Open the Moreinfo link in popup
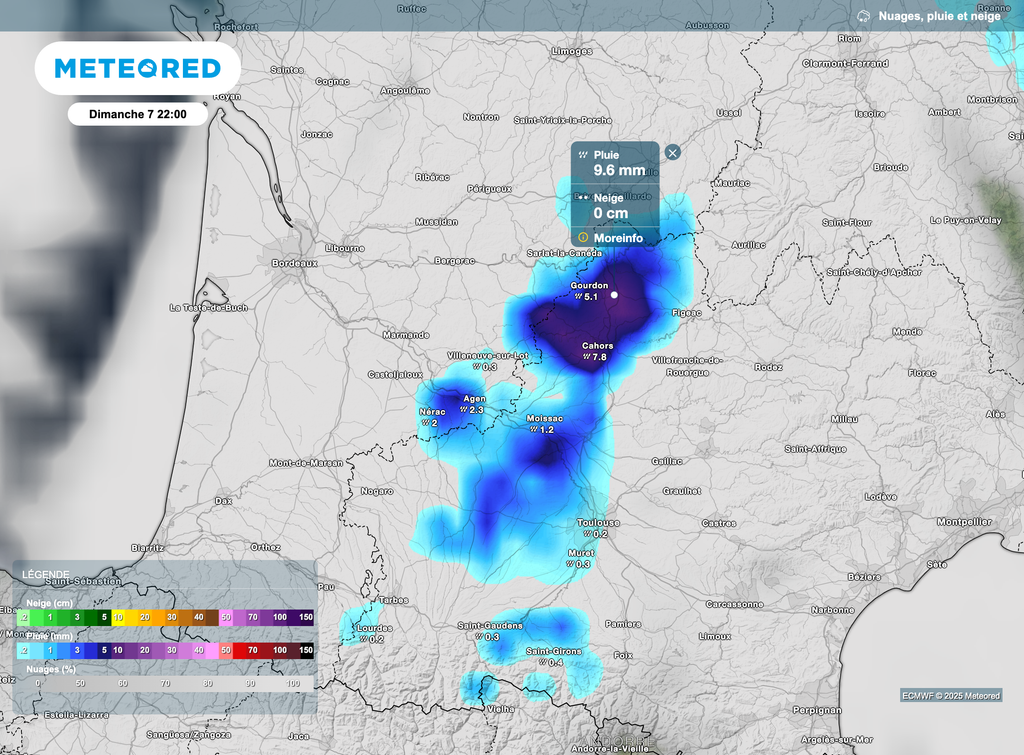 618,238
